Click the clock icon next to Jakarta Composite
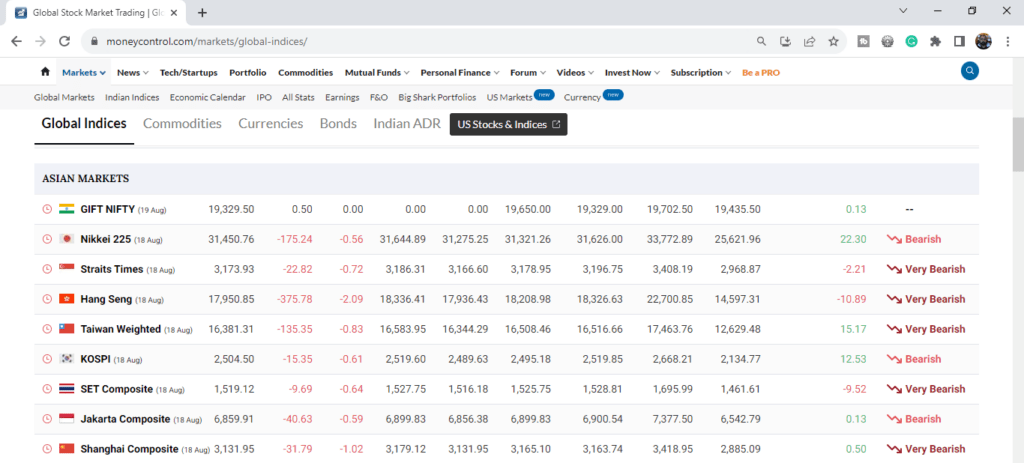 pos(46,419)
